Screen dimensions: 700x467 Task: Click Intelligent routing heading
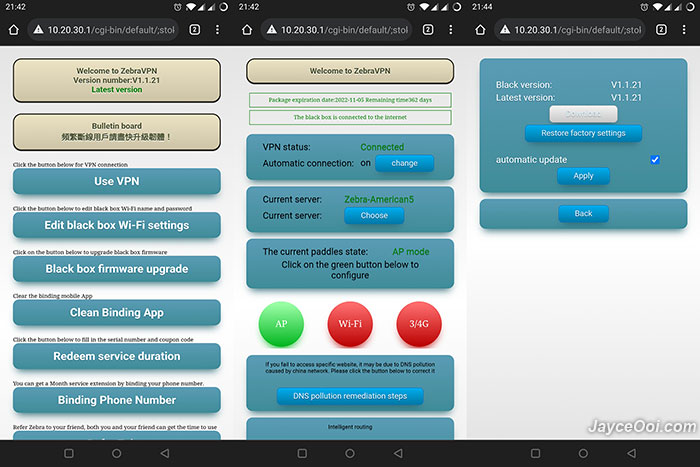pos(350,427)
